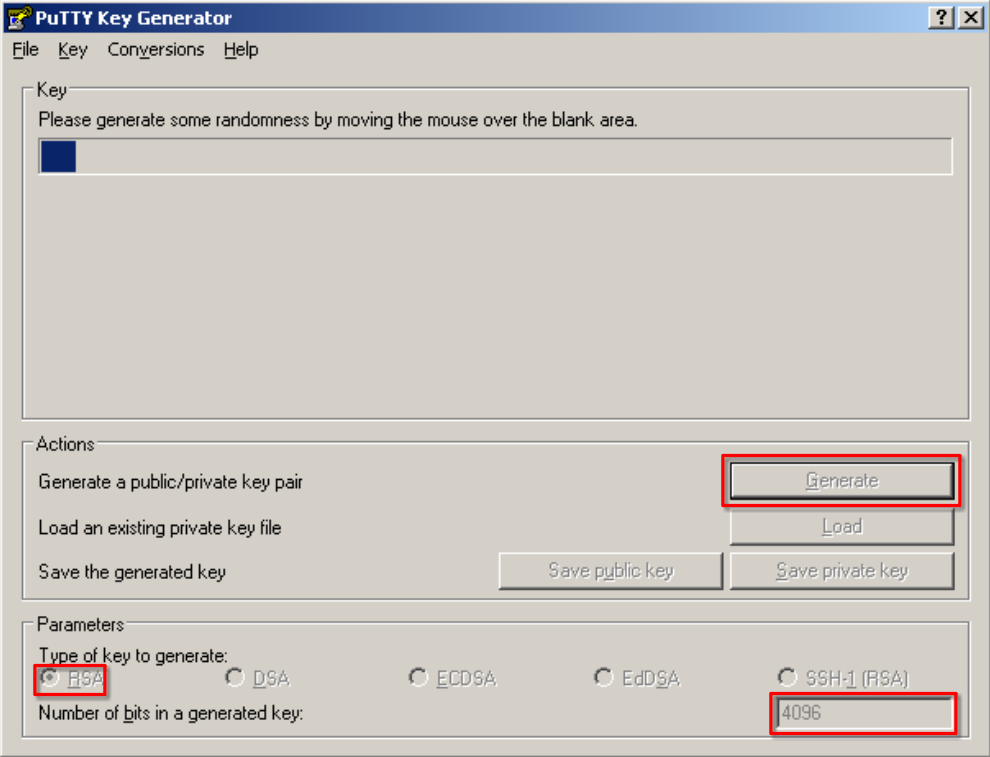Click the Load button
Image resolution: width=990 pixels, height=757 pixels.
(842, 527)
